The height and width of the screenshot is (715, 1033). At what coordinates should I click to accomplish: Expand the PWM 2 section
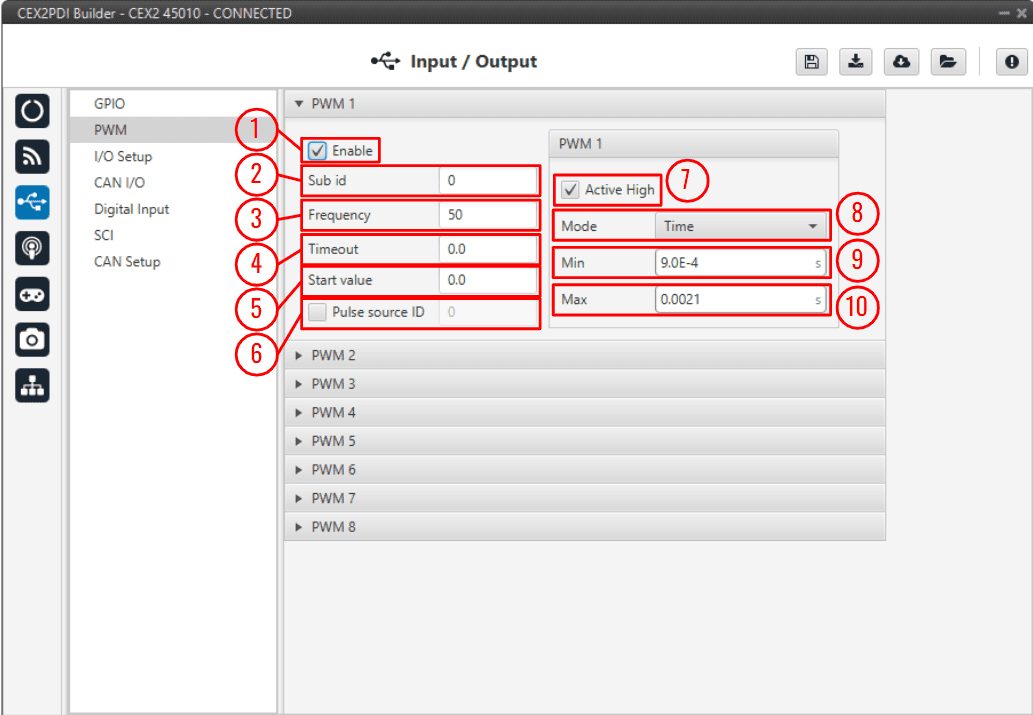(584, 355)
